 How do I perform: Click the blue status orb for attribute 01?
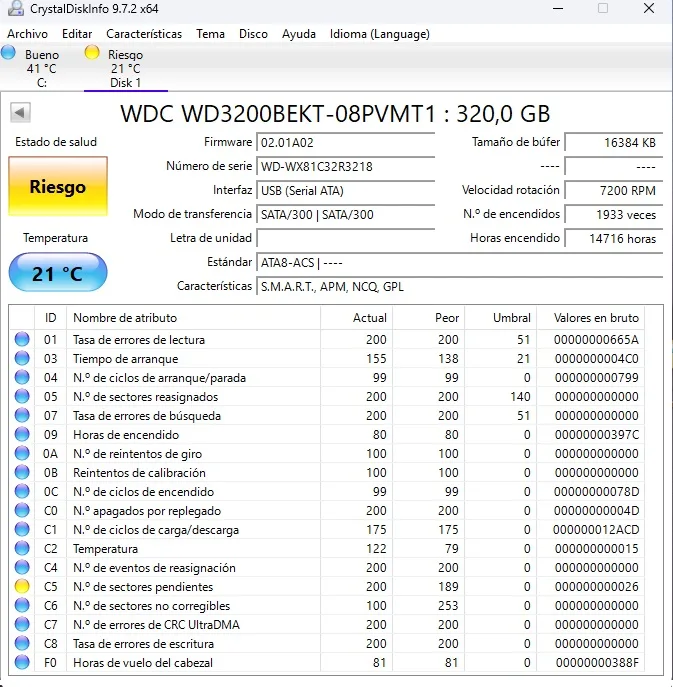click(22, 340)
